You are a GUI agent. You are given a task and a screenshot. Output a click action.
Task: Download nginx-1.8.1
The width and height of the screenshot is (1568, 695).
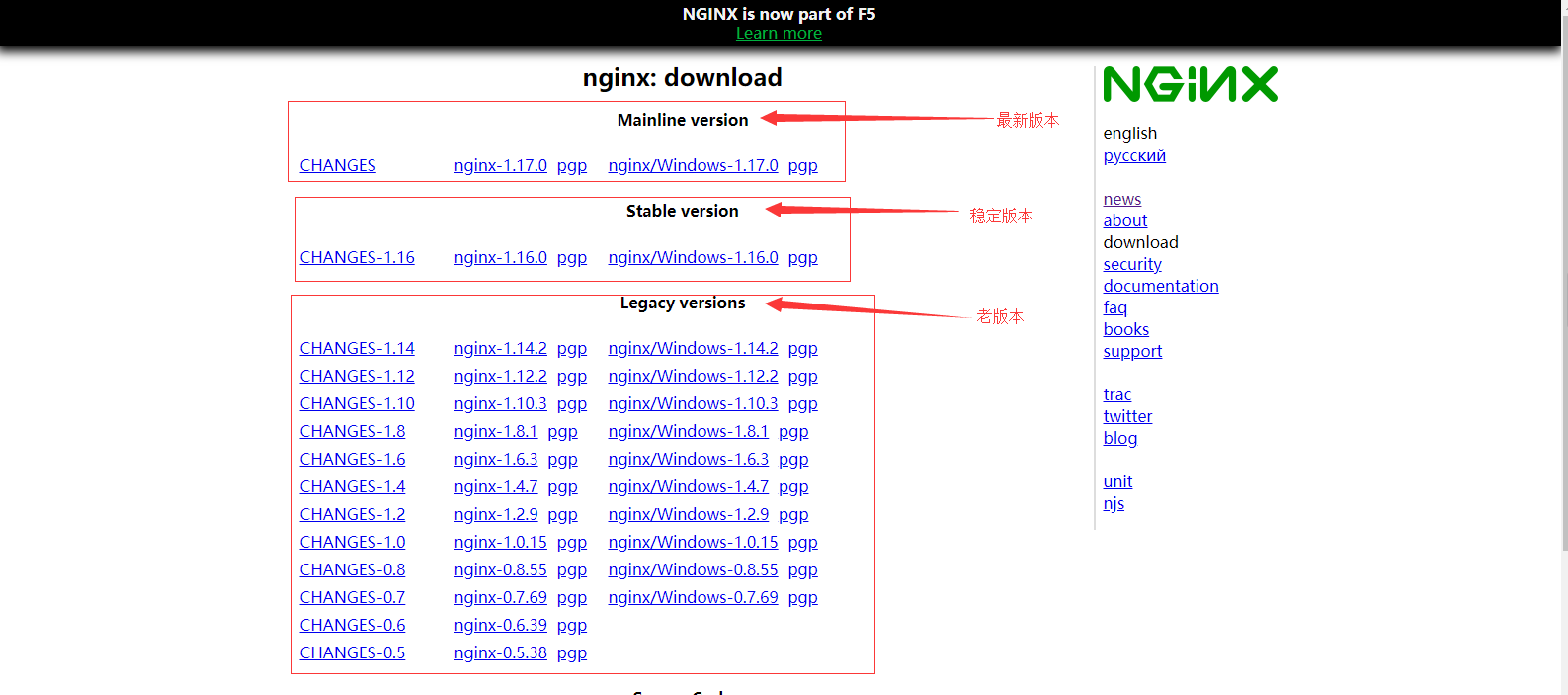tap(496, 431)
